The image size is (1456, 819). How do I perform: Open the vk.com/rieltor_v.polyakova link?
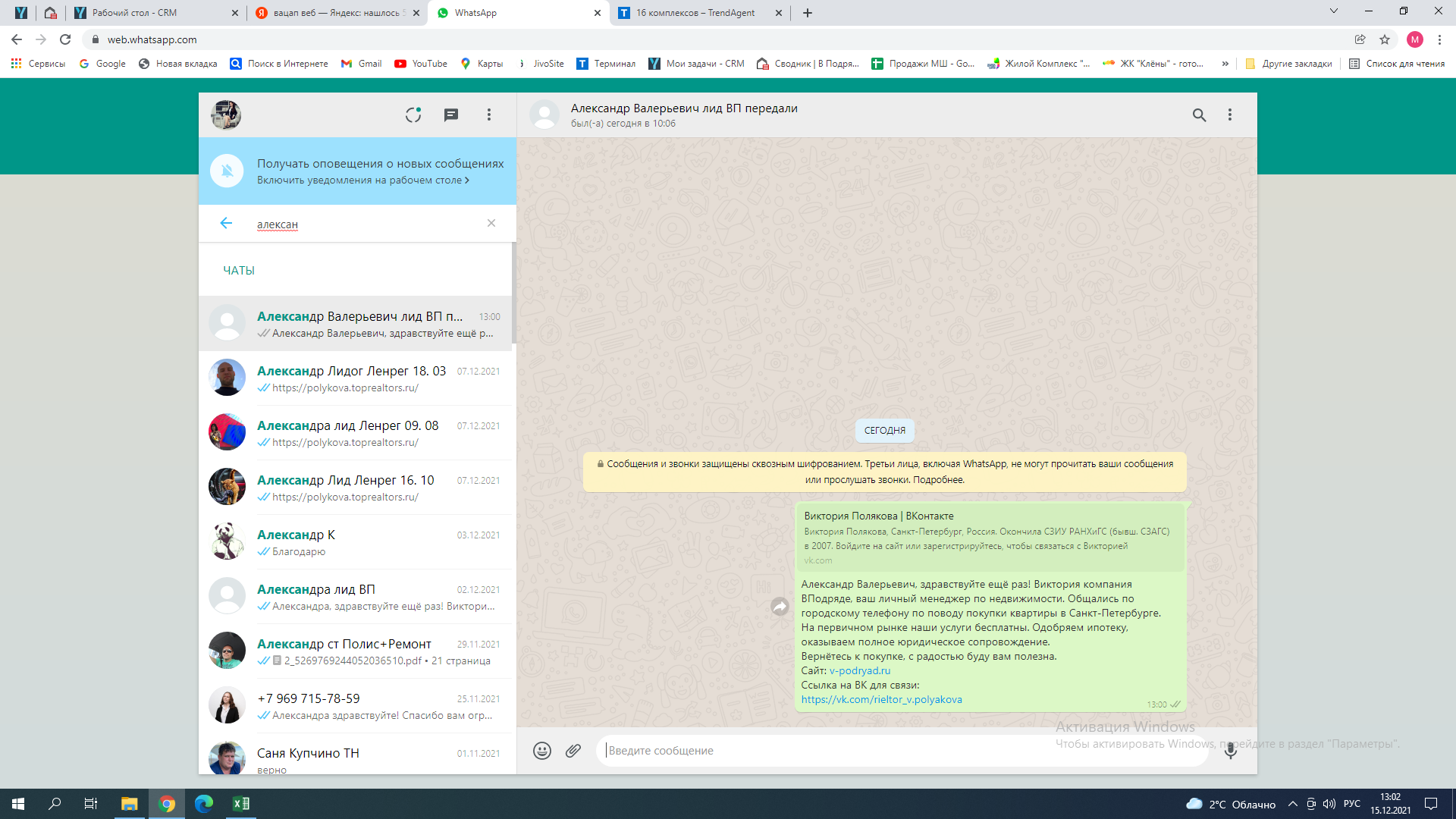pyautogui.click(x=881, y=699)
